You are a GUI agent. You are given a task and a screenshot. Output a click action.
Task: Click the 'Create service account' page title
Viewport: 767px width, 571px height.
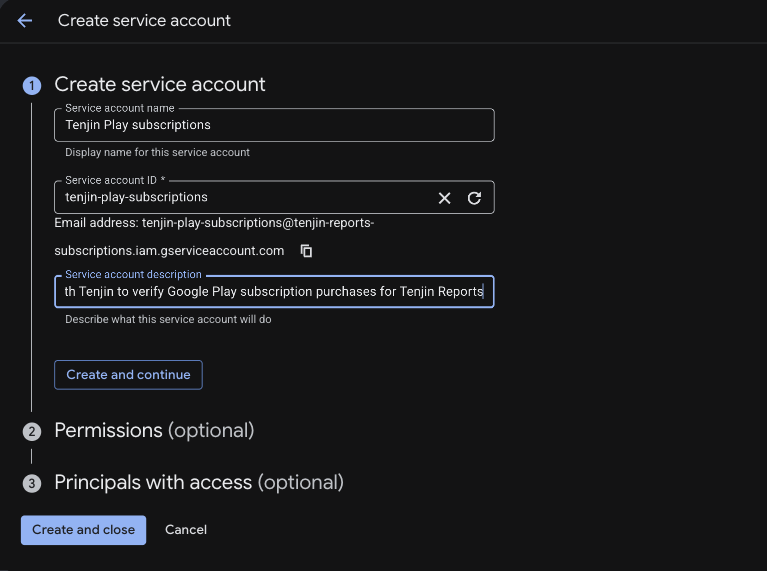point(144,21)
